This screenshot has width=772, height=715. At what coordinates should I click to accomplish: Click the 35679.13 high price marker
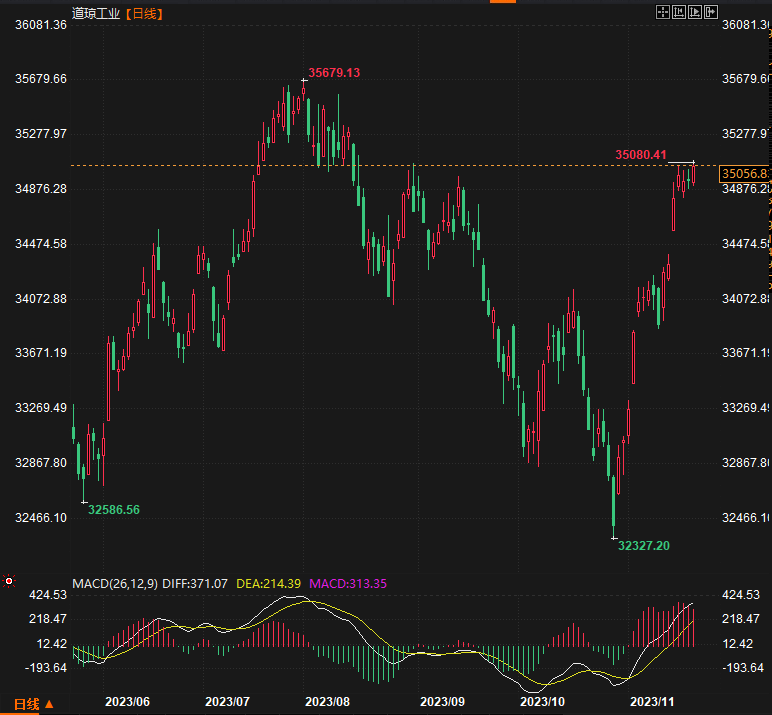pyautogui.click(x=334, y=72)
